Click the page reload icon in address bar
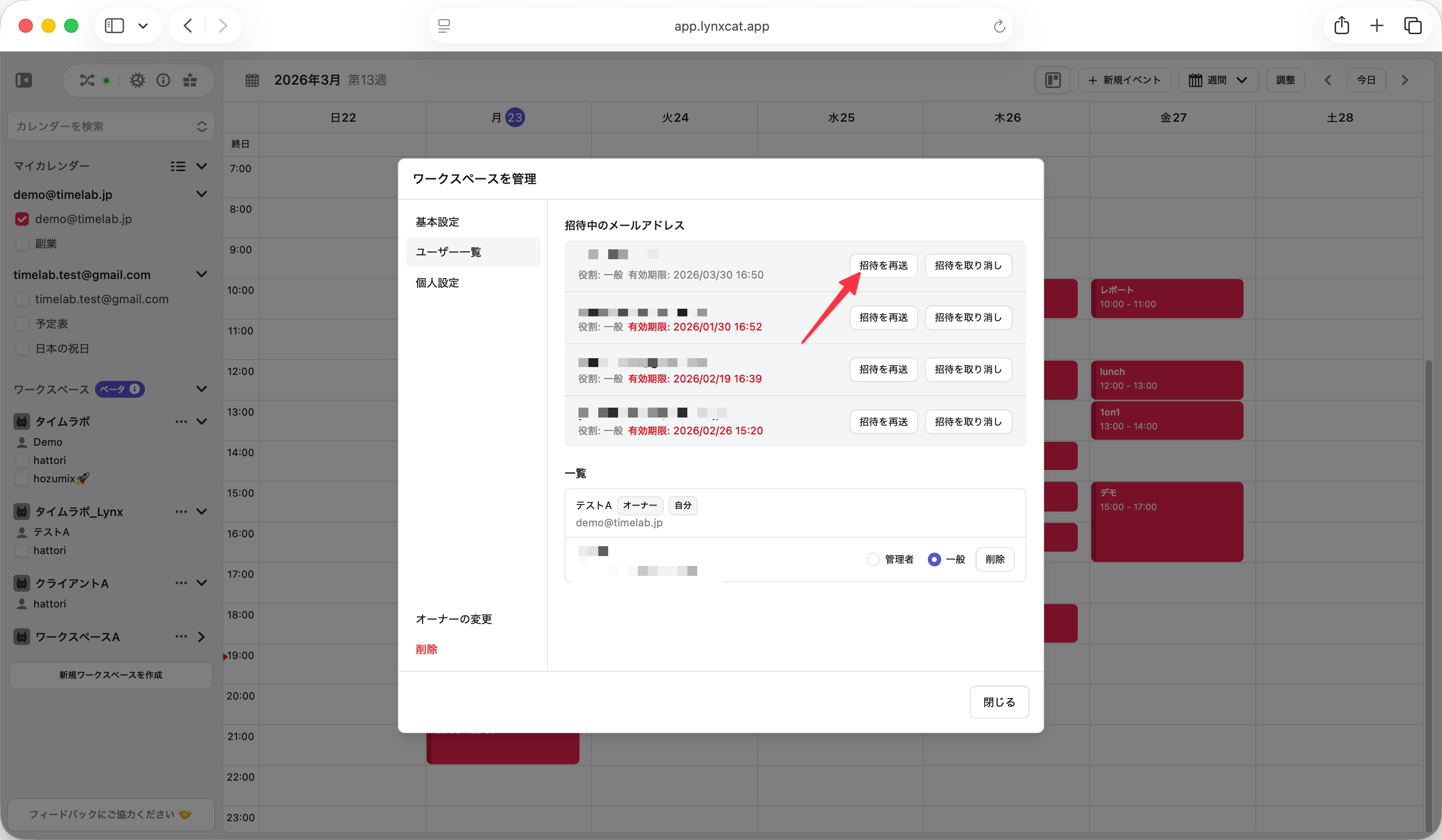The width and height of the screenshot is (1442, 840). pos(999,26)
